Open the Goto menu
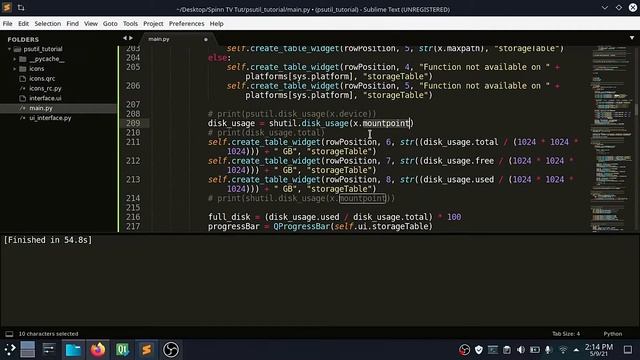The image size is (640, 360). click(x=110, y=24)
